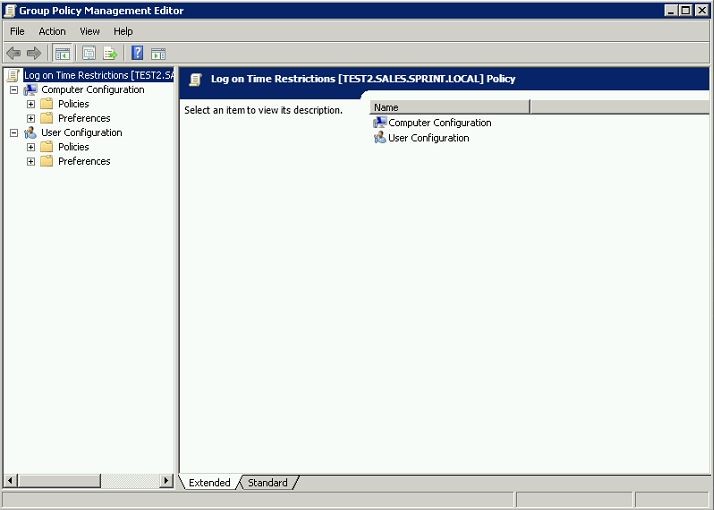This screenshot has height=510, width=714.
Task: Expand Policies under Computer Configuration
Action: pyautogui.click(x=31, y=104)
